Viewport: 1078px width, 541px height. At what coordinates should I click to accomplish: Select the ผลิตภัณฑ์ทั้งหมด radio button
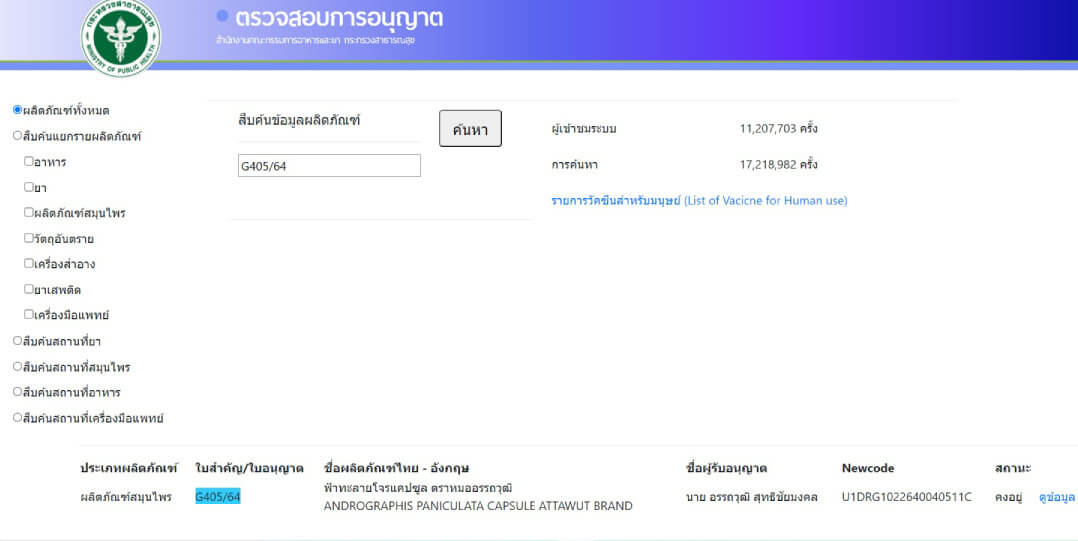(17, 110)
